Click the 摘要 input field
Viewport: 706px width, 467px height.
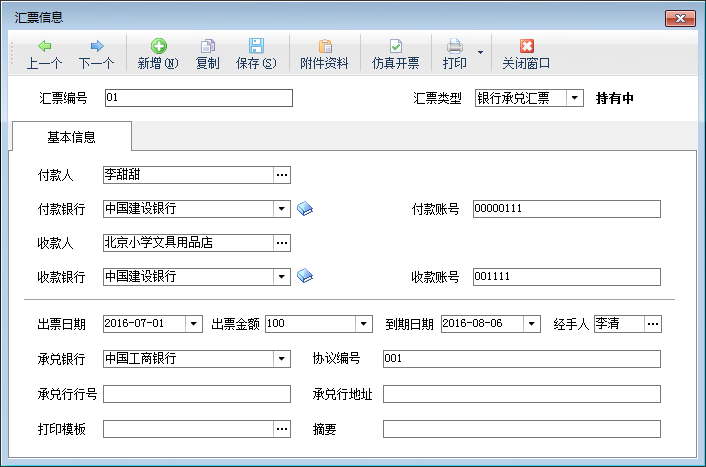coord(521,429)
